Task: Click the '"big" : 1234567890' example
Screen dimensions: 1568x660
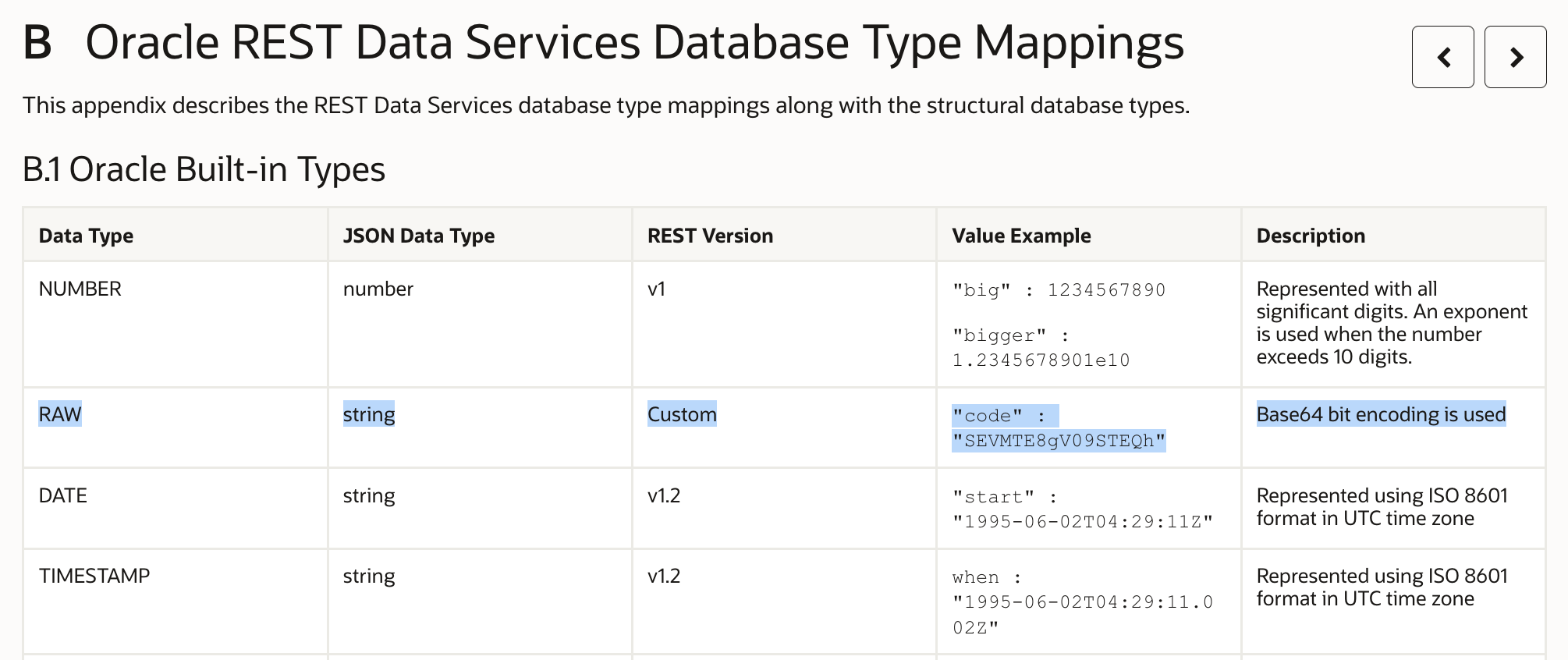Action: tap(1059, 290)
